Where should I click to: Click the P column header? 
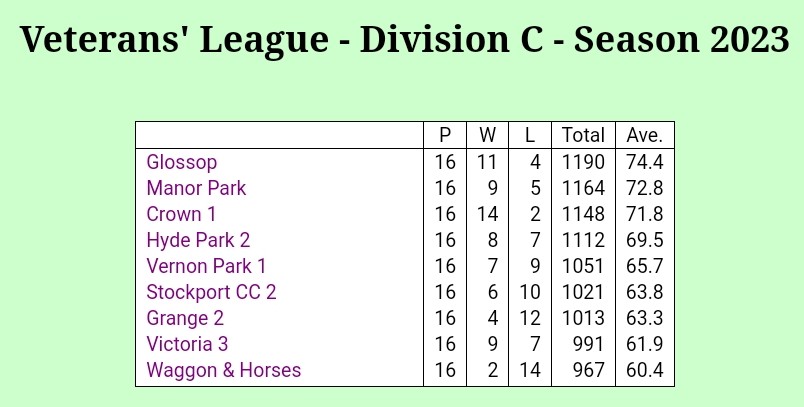445,135
